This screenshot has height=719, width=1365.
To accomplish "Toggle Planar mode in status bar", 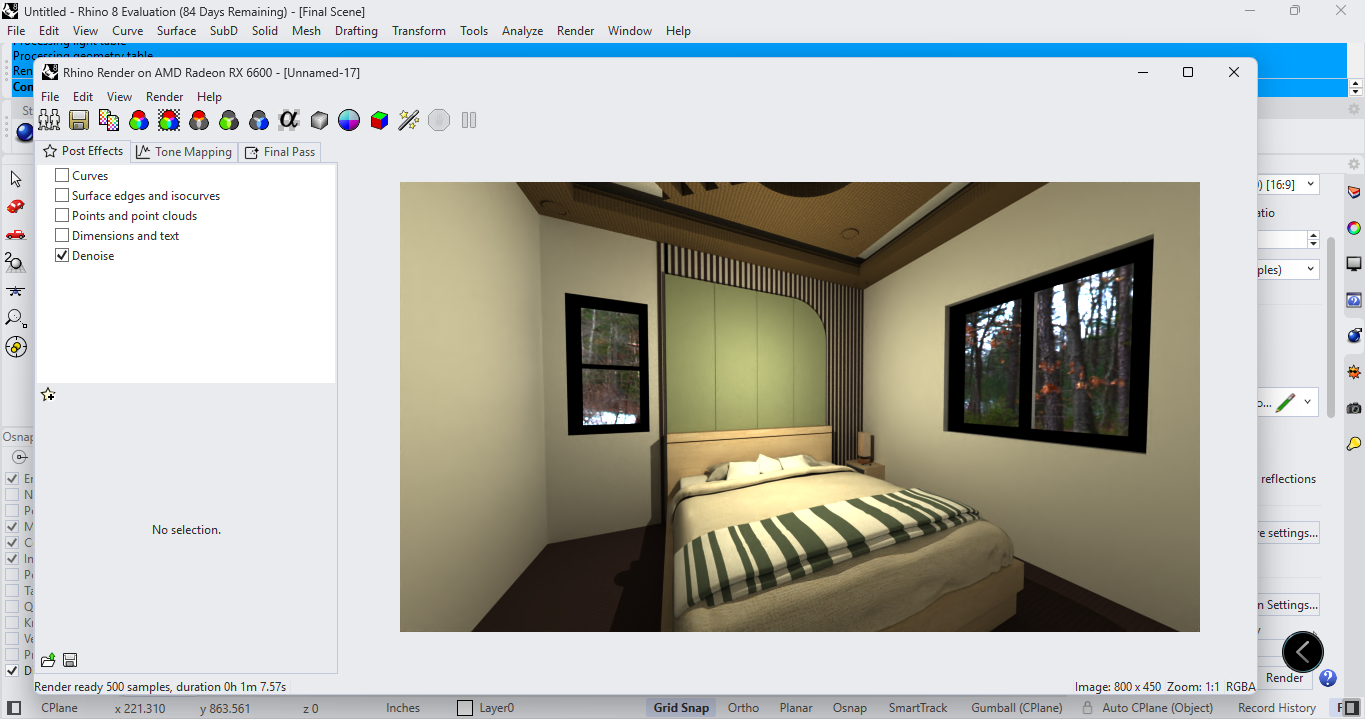I will pos(796,708).
